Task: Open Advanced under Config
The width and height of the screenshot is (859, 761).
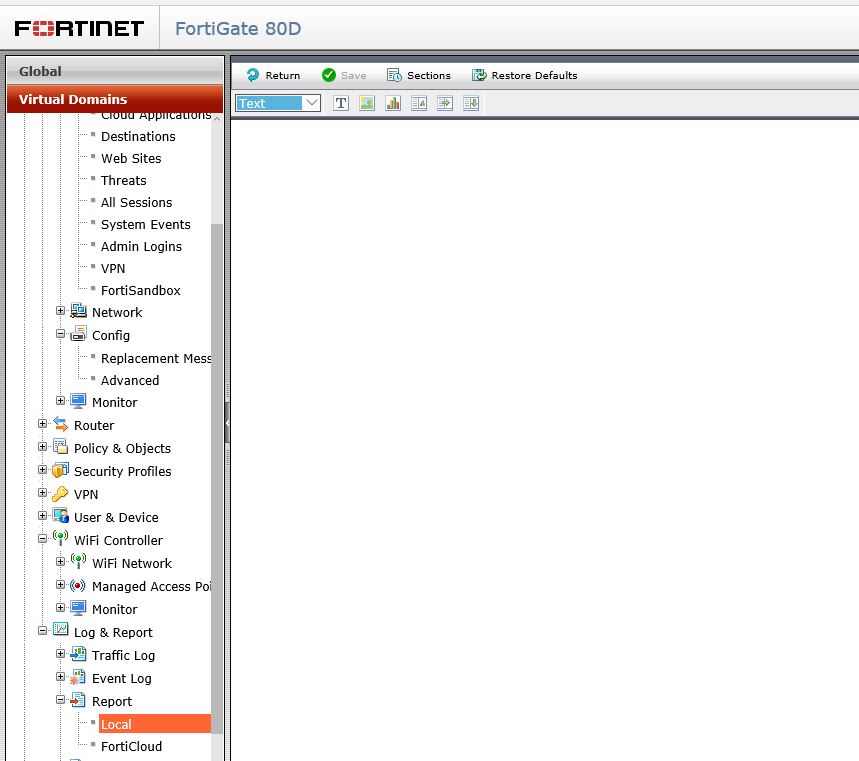Action: point(130,380)
